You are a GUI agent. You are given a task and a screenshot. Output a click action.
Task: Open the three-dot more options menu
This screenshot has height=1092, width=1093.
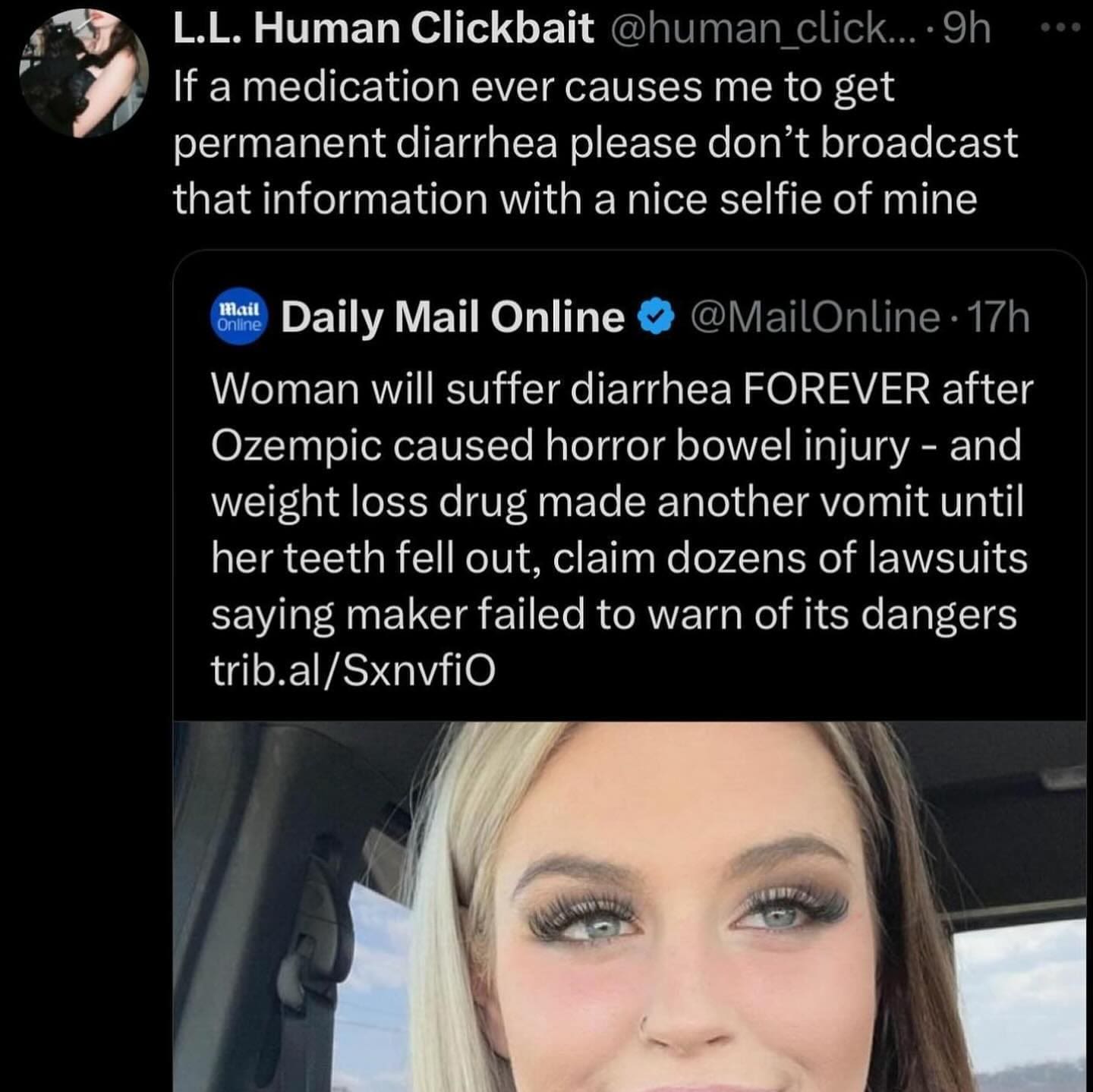pyautogui.click(x=1061, y=29)
